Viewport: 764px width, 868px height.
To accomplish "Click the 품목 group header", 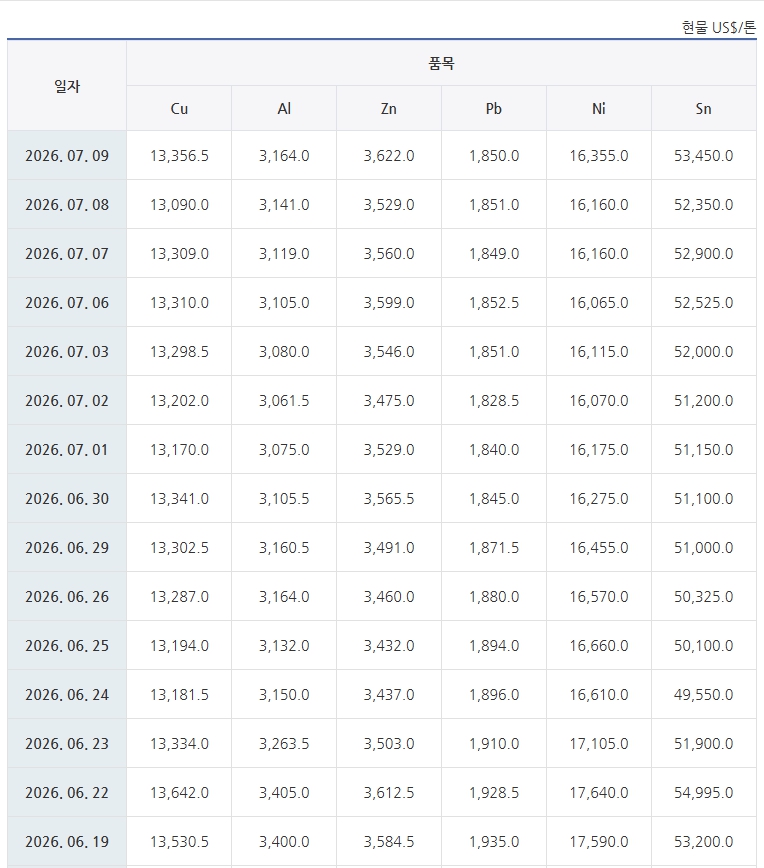I will click(441, 63).
